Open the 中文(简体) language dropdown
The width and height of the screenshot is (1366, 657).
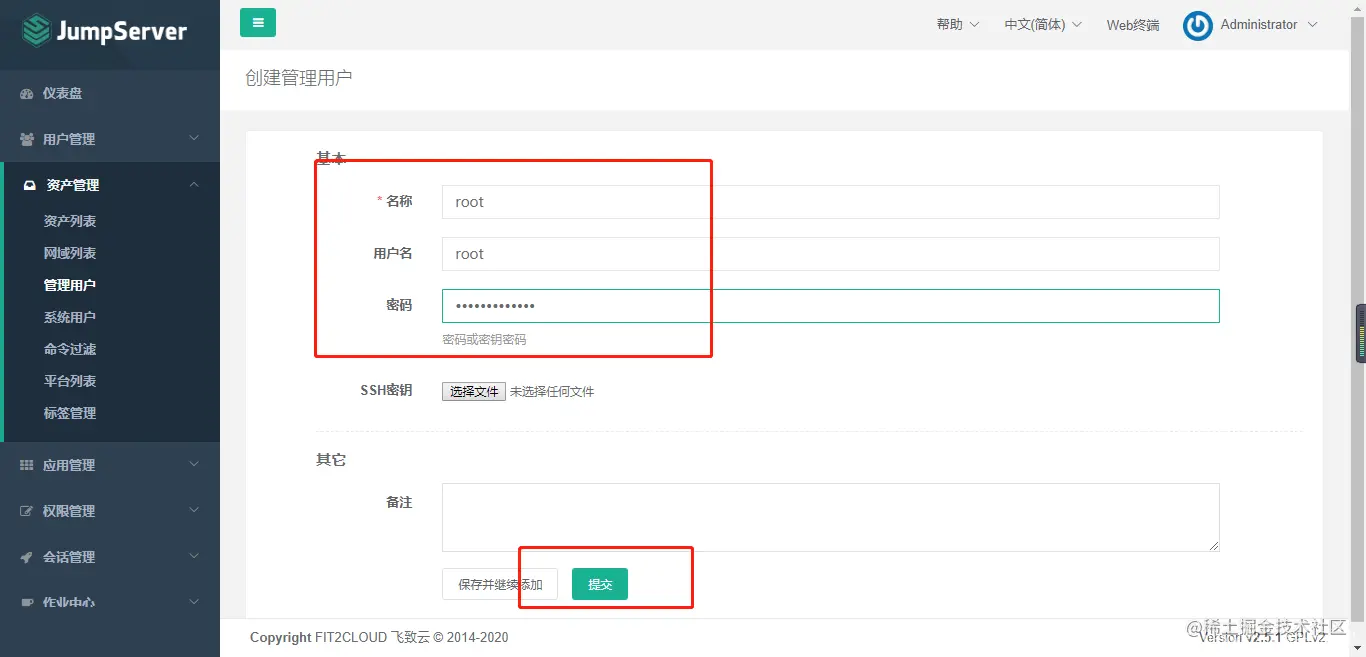click(x=1043, y=25)
